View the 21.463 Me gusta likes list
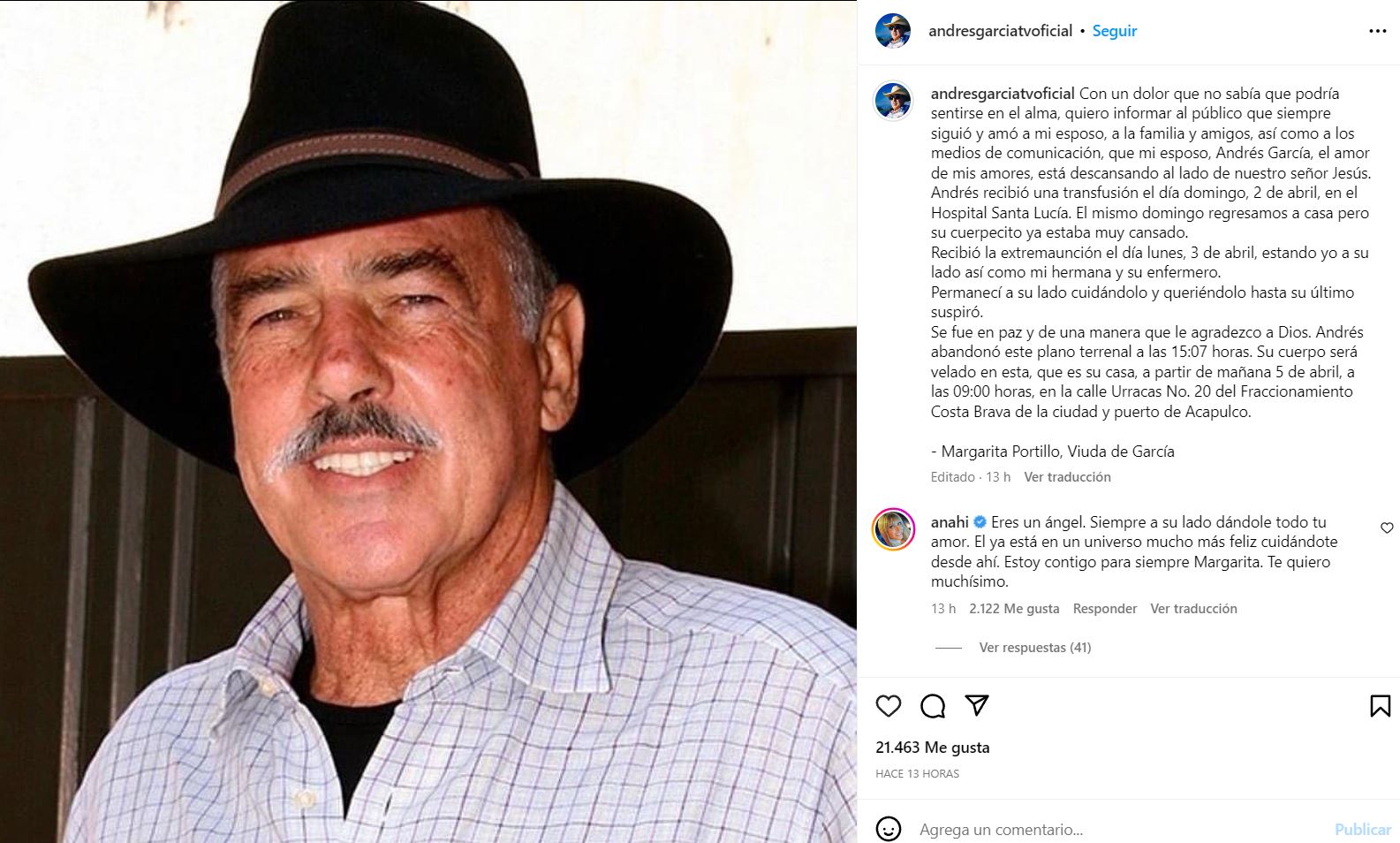 coord(932,748)
